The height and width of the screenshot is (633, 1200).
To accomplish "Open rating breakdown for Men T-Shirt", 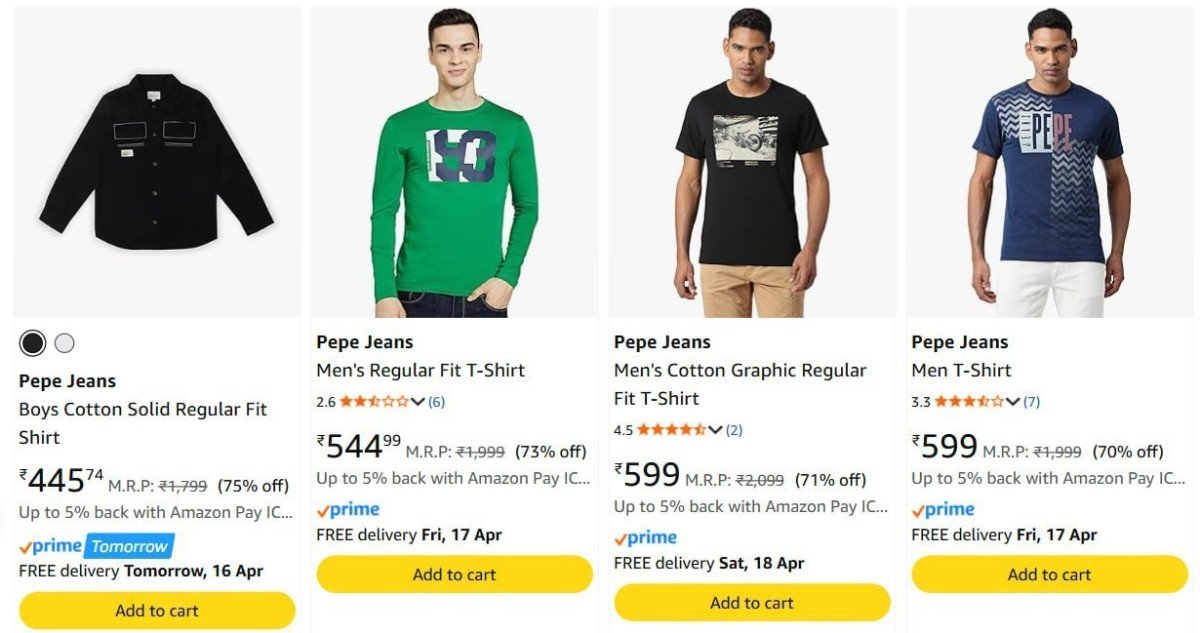I will [1013, 402].
